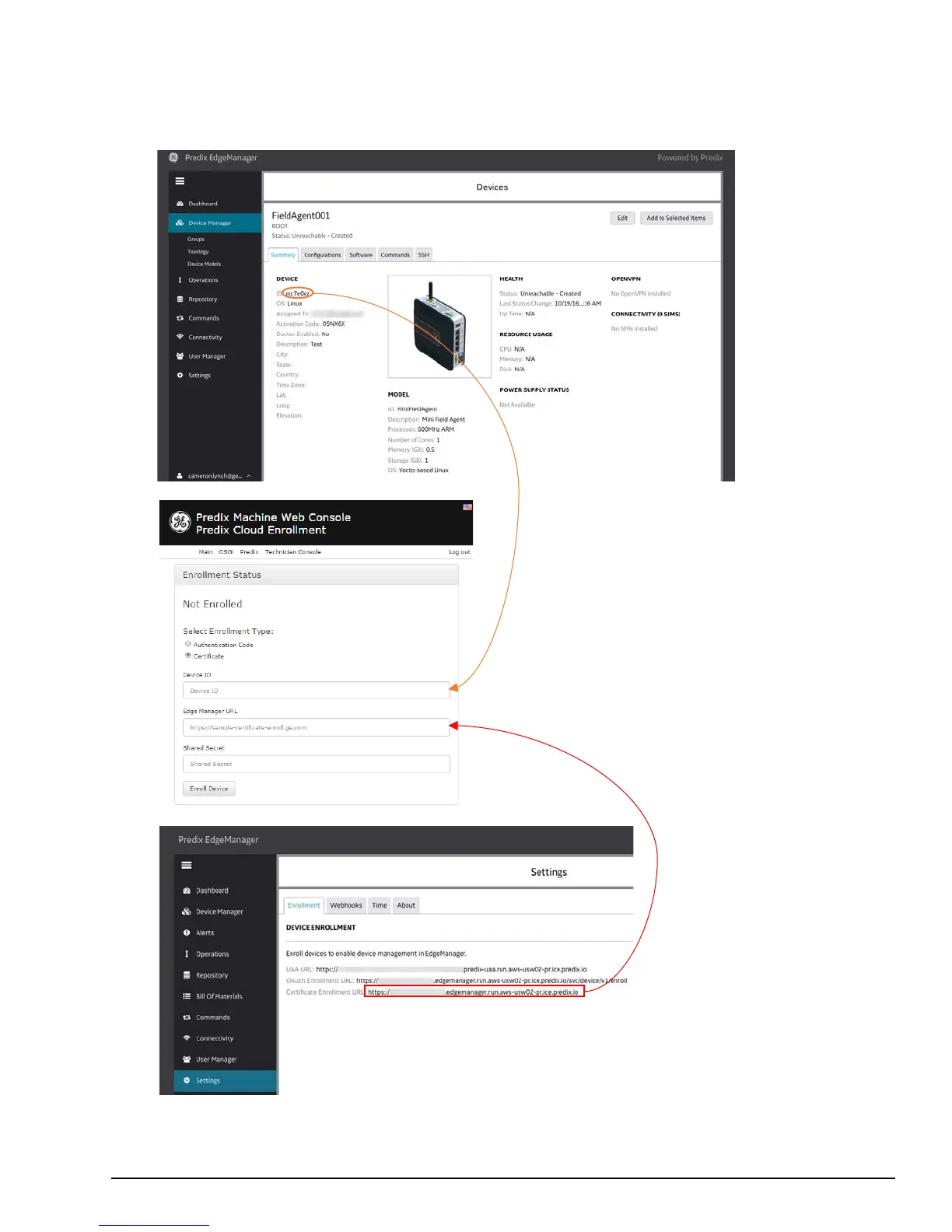Click the Alerts icon in the sidebar
952x1232 pixels.
pos(187,933)
